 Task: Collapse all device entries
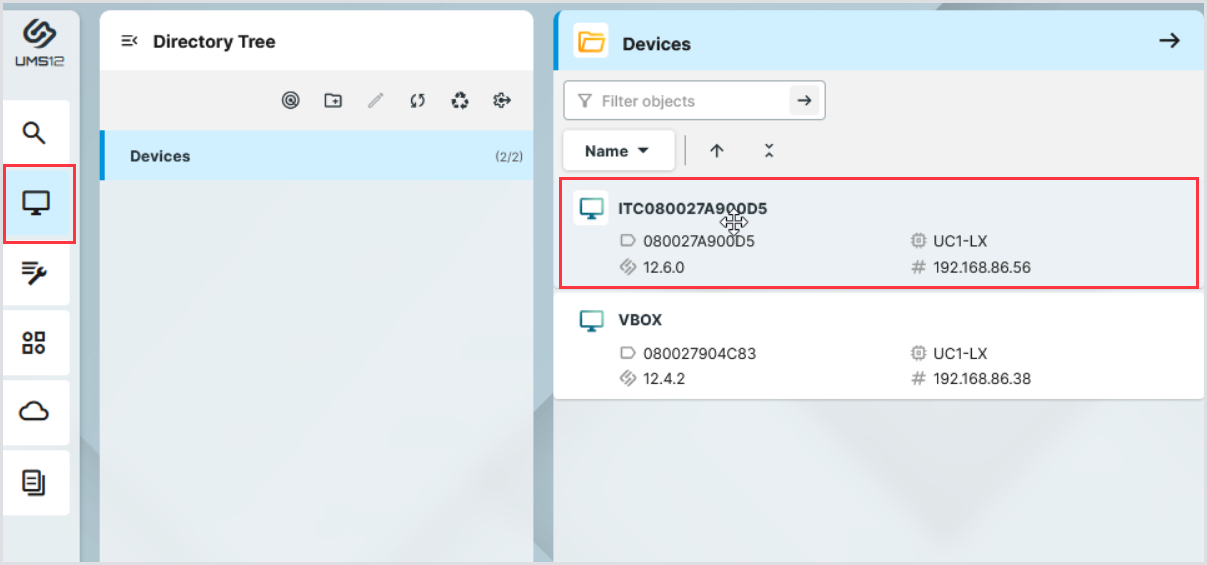point(768,151)
